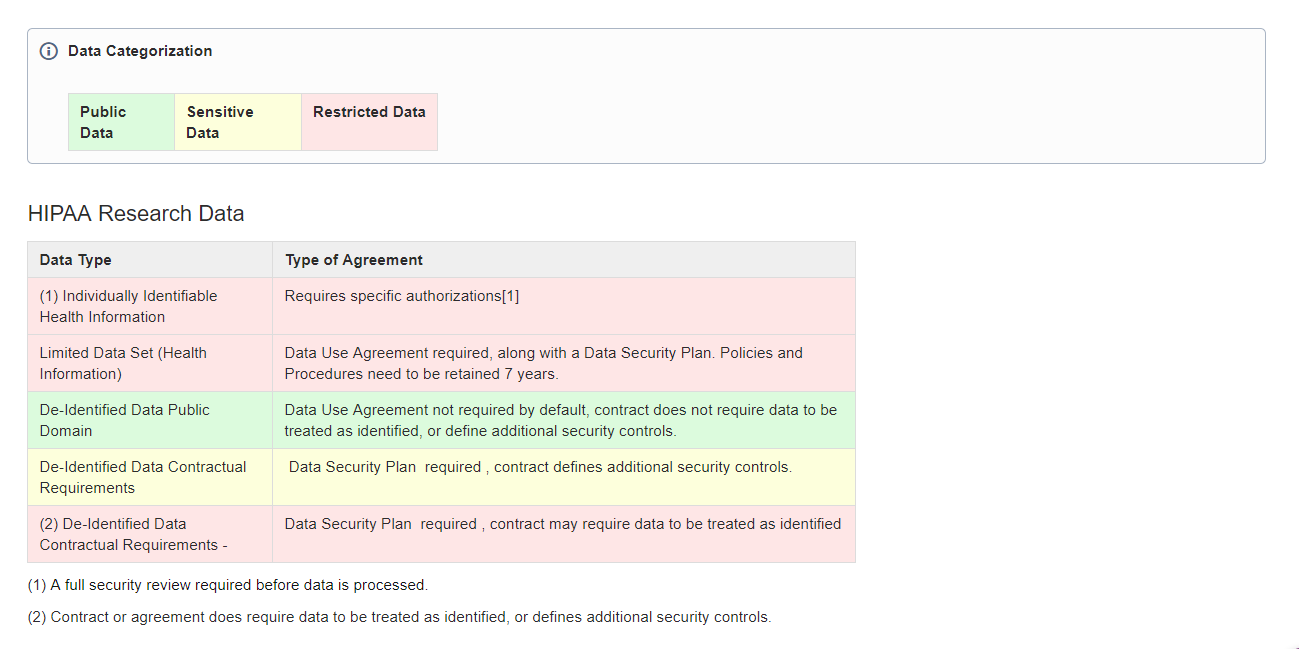Click the Data Categorization heading
Image resolution: width=1299 pixels, height=649 pixels.
pyautogui.click(x=140, y=51)
